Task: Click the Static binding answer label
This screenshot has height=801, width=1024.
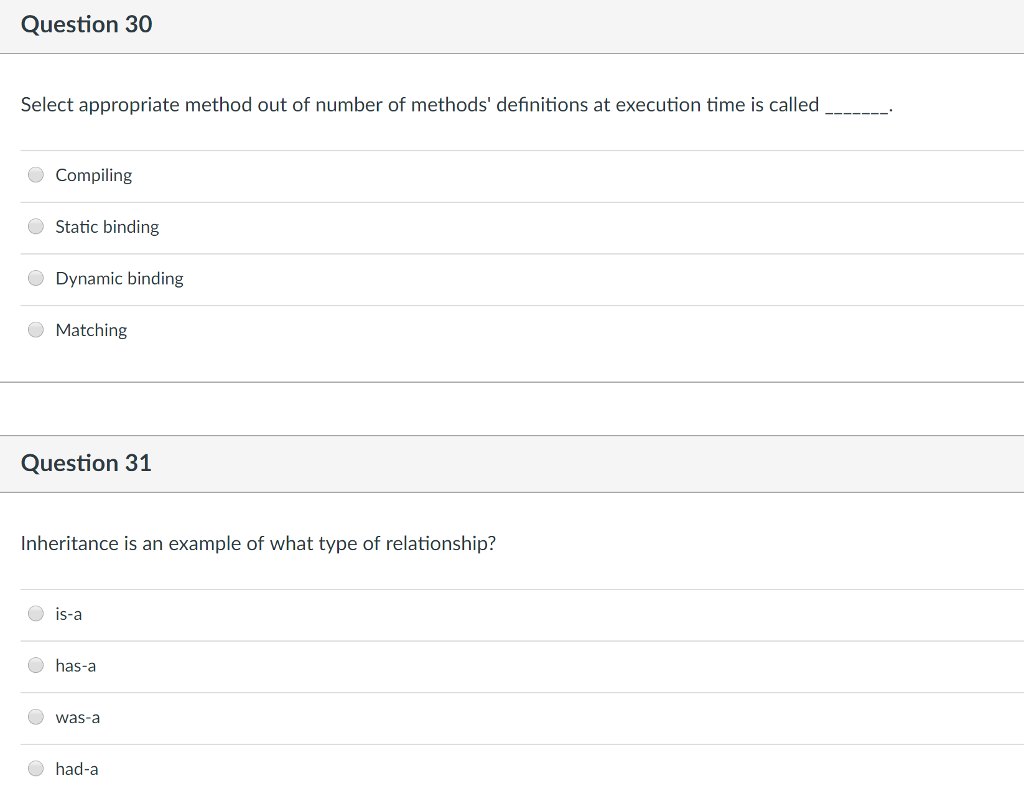Action: (x=106, y=227)
